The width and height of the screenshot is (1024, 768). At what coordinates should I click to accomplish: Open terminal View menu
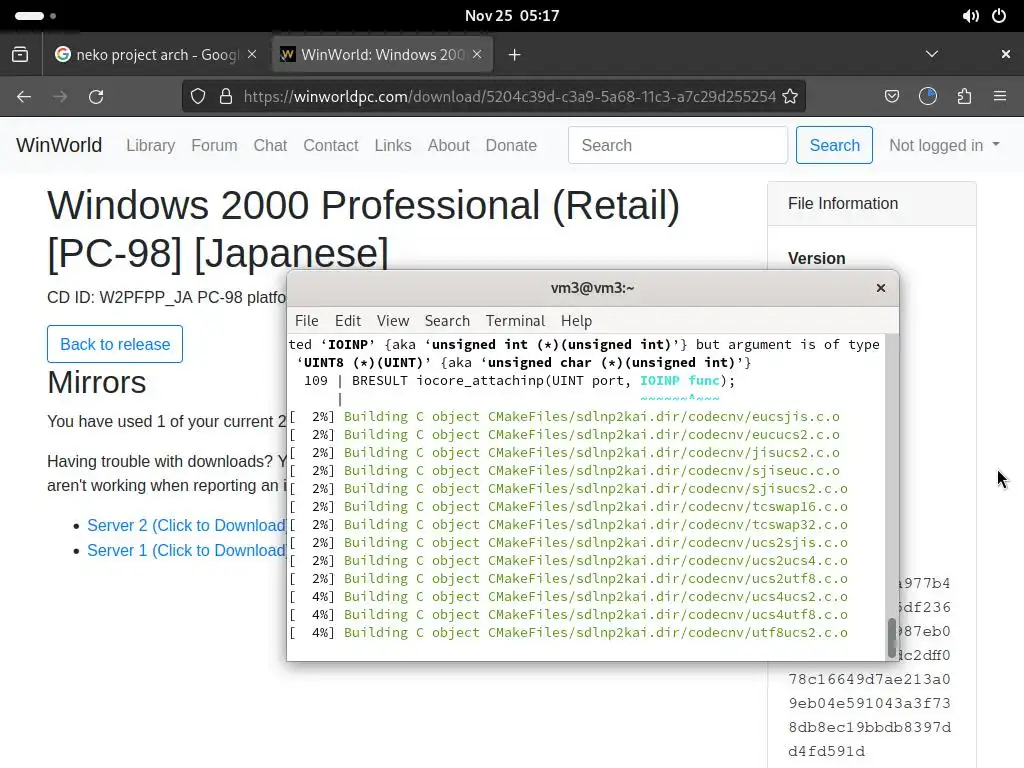[x=392, y=321]
